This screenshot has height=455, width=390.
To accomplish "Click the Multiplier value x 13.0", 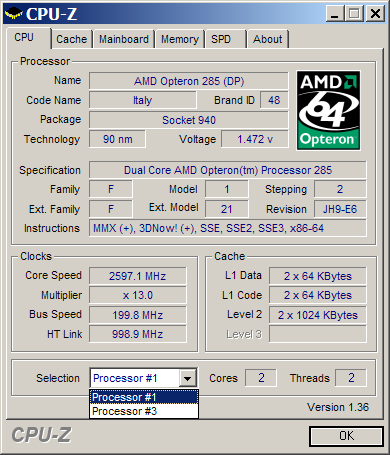I will click(x=138, y=295).
